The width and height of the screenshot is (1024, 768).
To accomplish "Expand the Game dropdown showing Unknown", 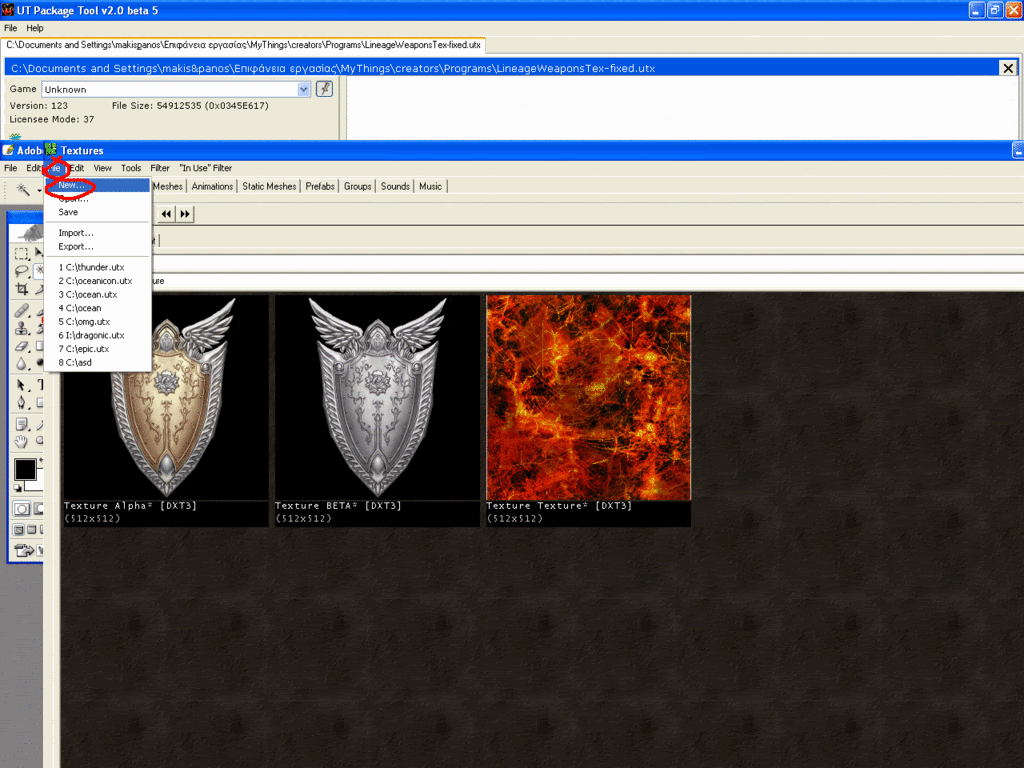I will (304, 89).
